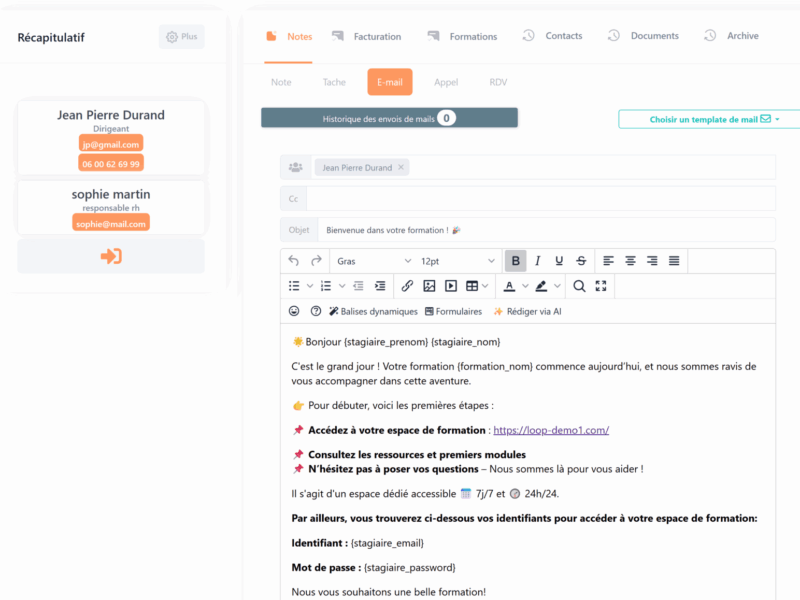Toggle italic text formatting
Image resolution: width=800 pixels, height=600 pixels.
(537, 261)
